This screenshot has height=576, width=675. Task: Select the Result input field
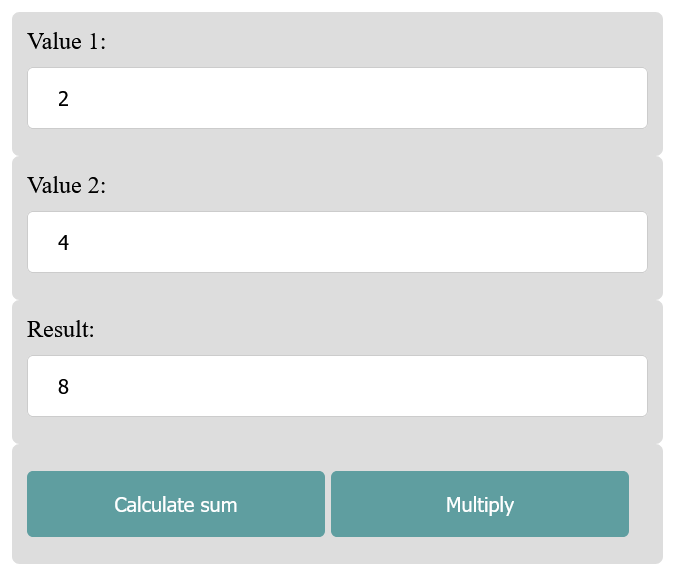pyautogui.click(x=337, y=386)
